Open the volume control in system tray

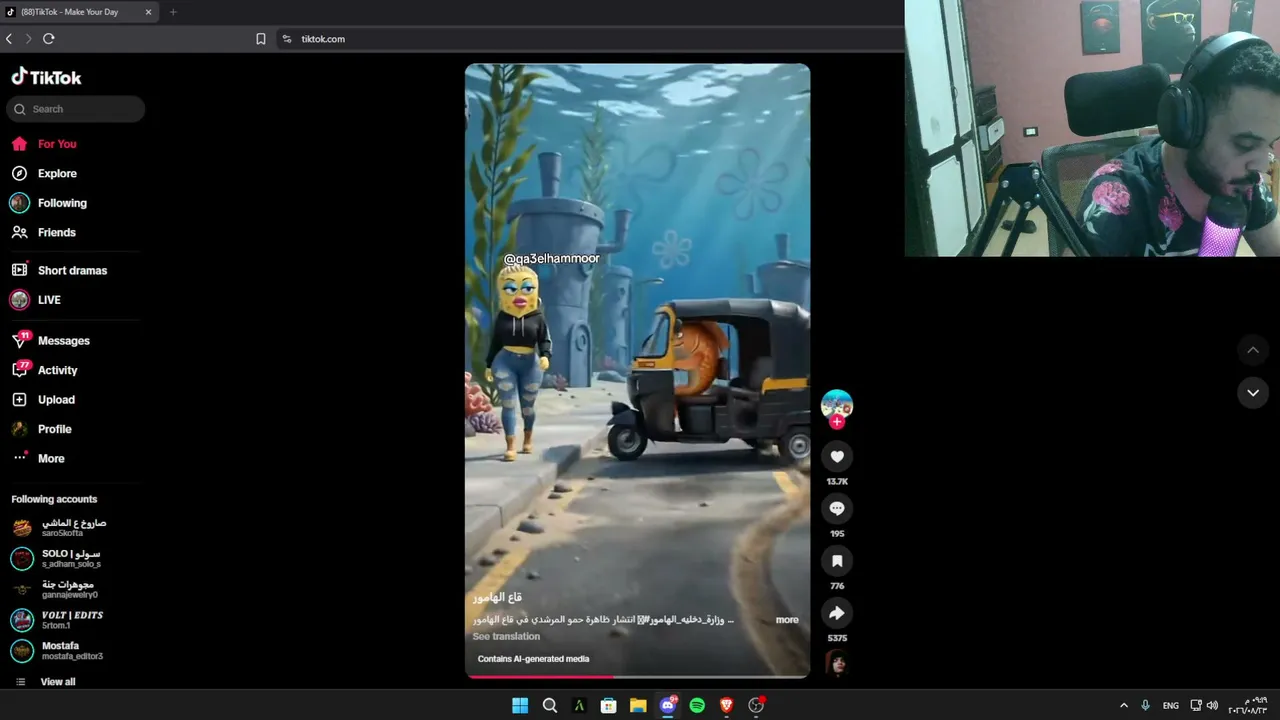tap(1213, 705)
